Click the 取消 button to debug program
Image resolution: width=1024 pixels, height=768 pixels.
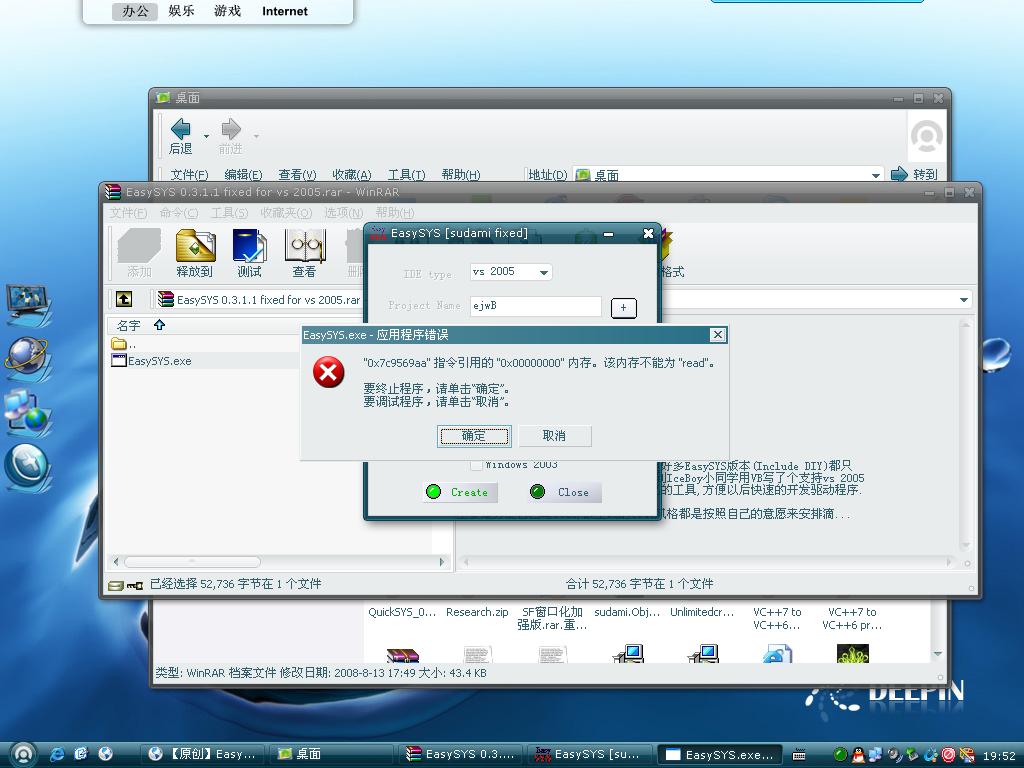click(x=554, y=436)
